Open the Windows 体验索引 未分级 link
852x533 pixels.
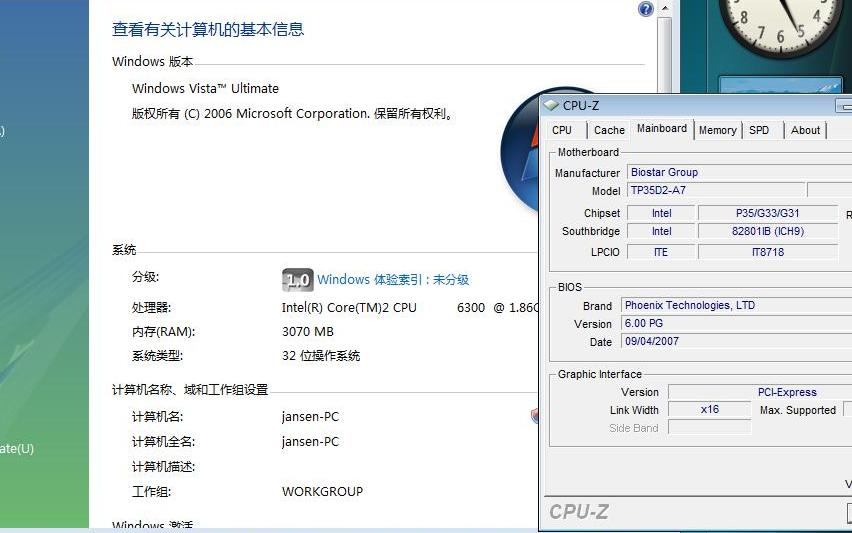pyautogui.click(x=393, y=280)
